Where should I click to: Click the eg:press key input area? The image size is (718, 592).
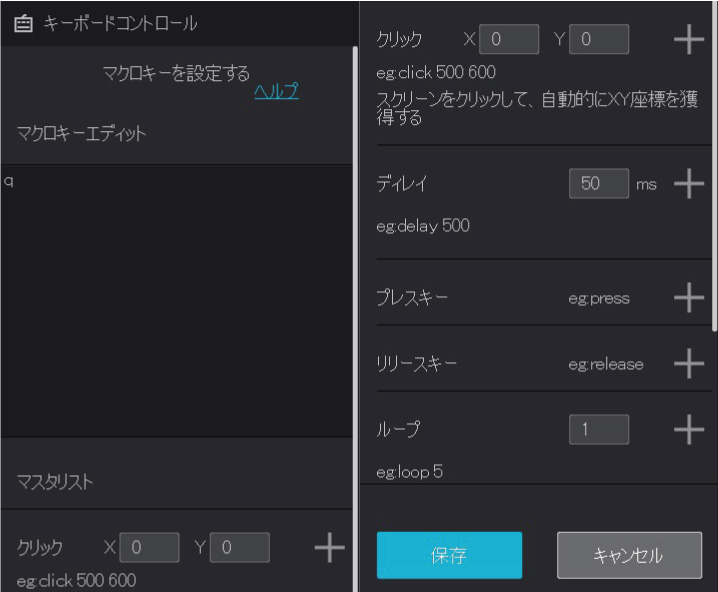tap(599, 298)
